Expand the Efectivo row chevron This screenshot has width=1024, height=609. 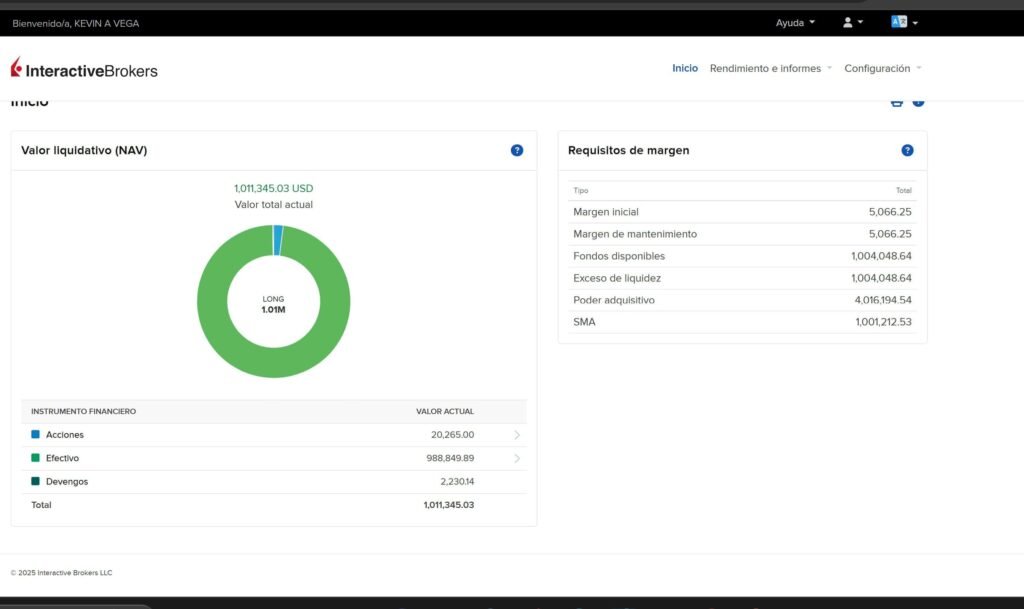tap(517, 458)
